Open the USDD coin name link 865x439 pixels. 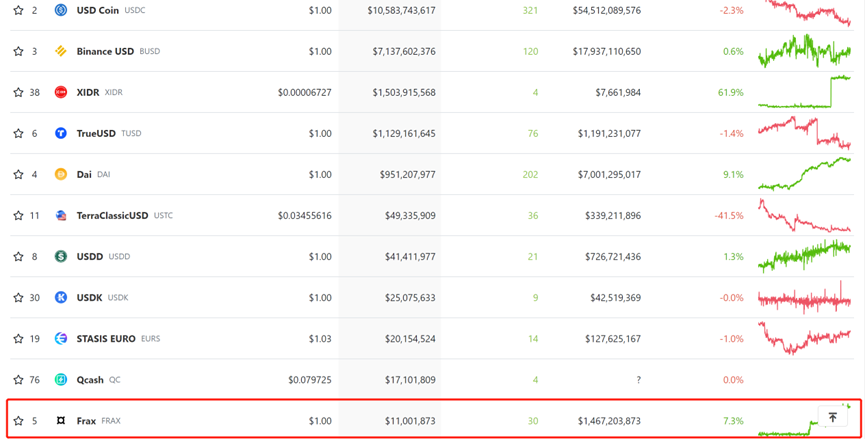click(89, 256)
